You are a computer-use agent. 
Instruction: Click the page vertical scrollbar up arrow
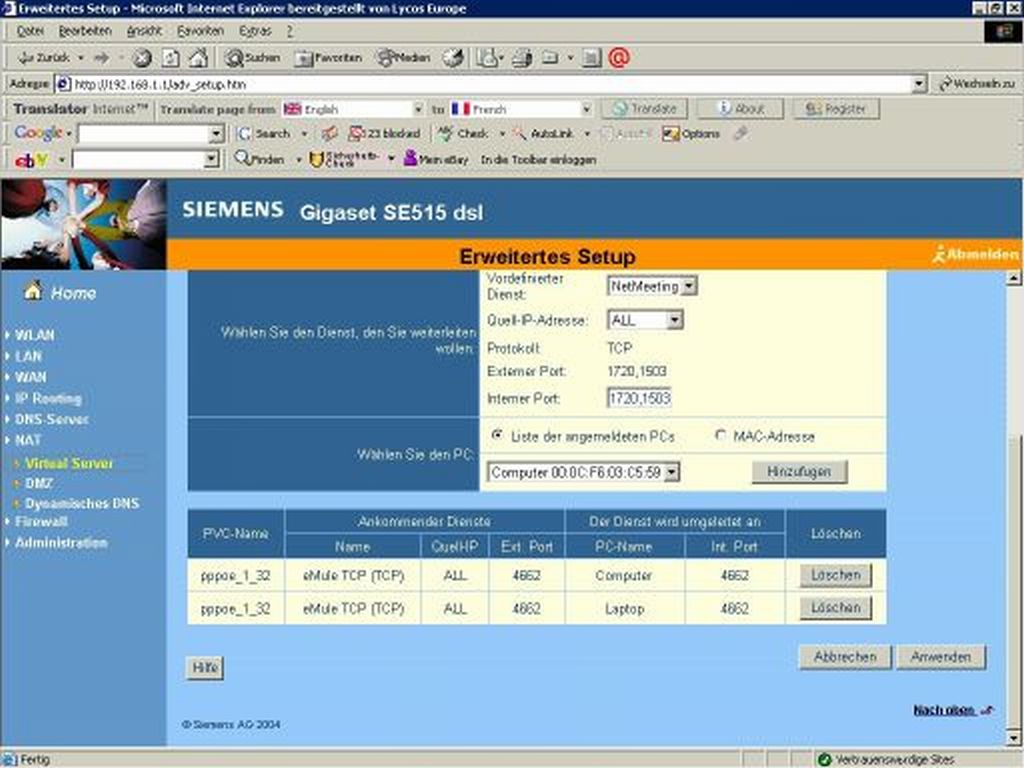[x=1013, y=278]
